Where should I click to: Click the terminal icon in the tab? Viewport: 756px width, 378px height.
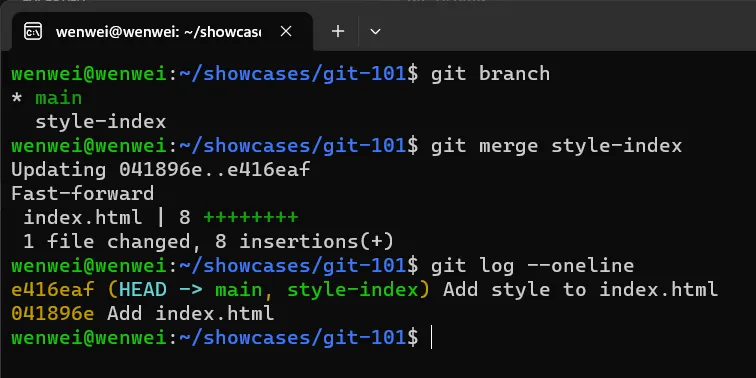coord(33,32)
